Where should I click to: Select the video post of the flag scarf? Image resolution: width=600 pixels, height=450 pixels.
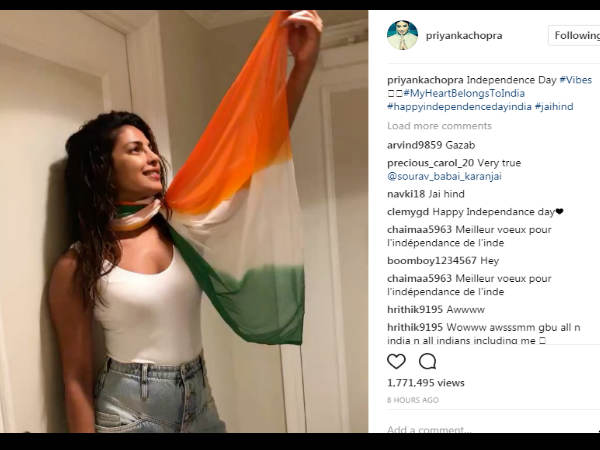[184, 221]
